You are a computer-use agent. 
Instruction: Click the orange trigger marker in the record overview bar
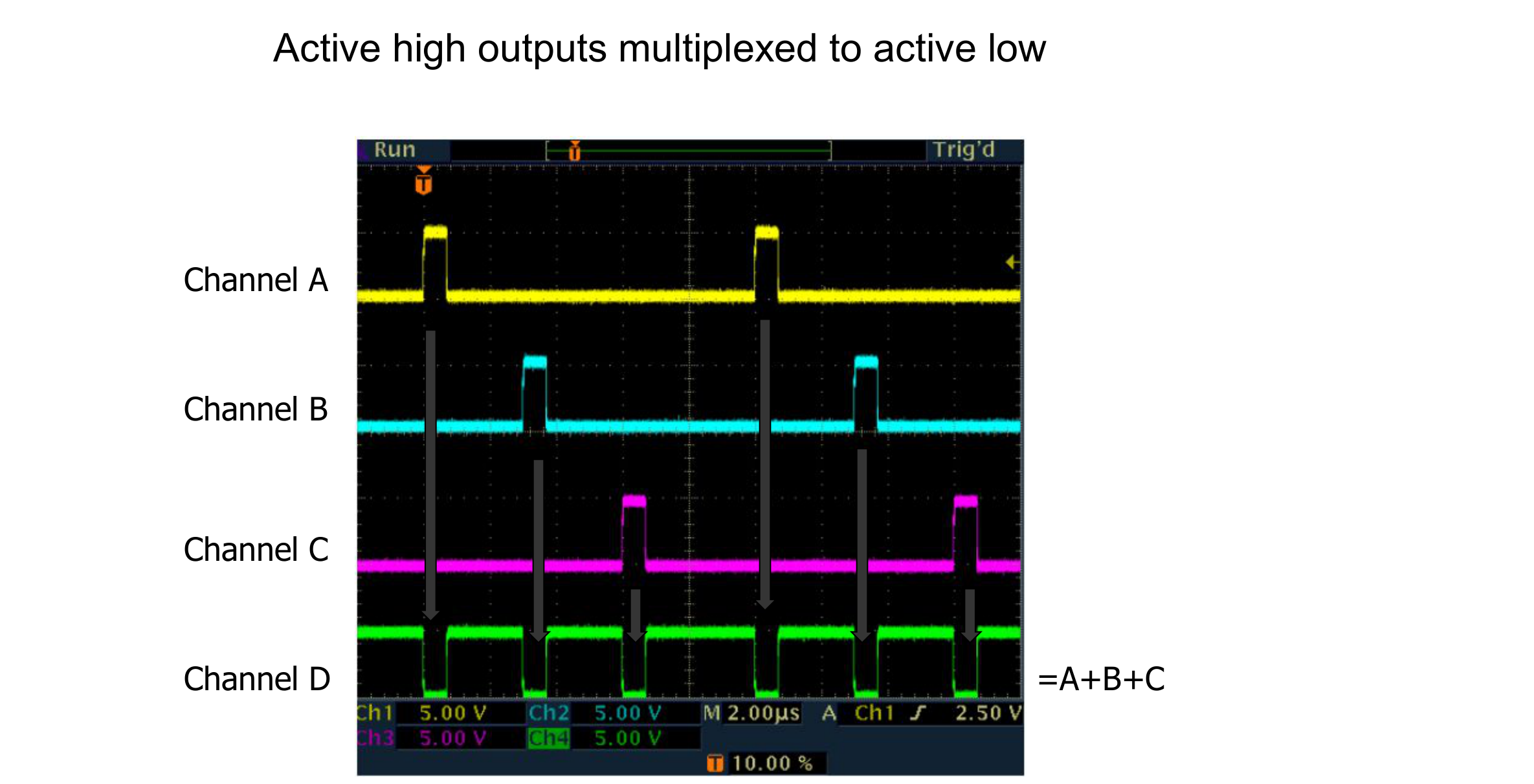(x=574, y=151)
